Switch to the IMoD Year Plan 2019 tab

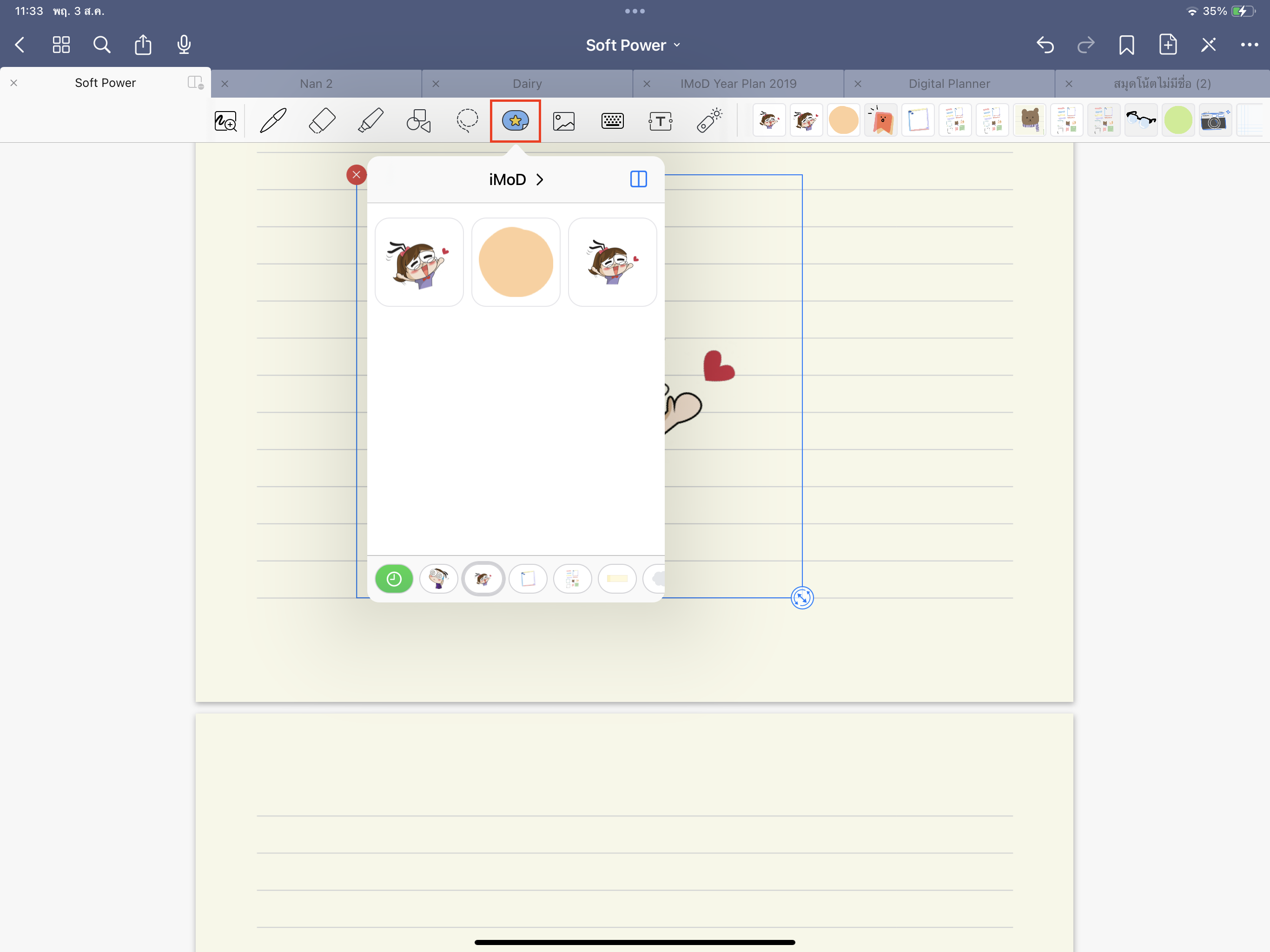point(738,84)
